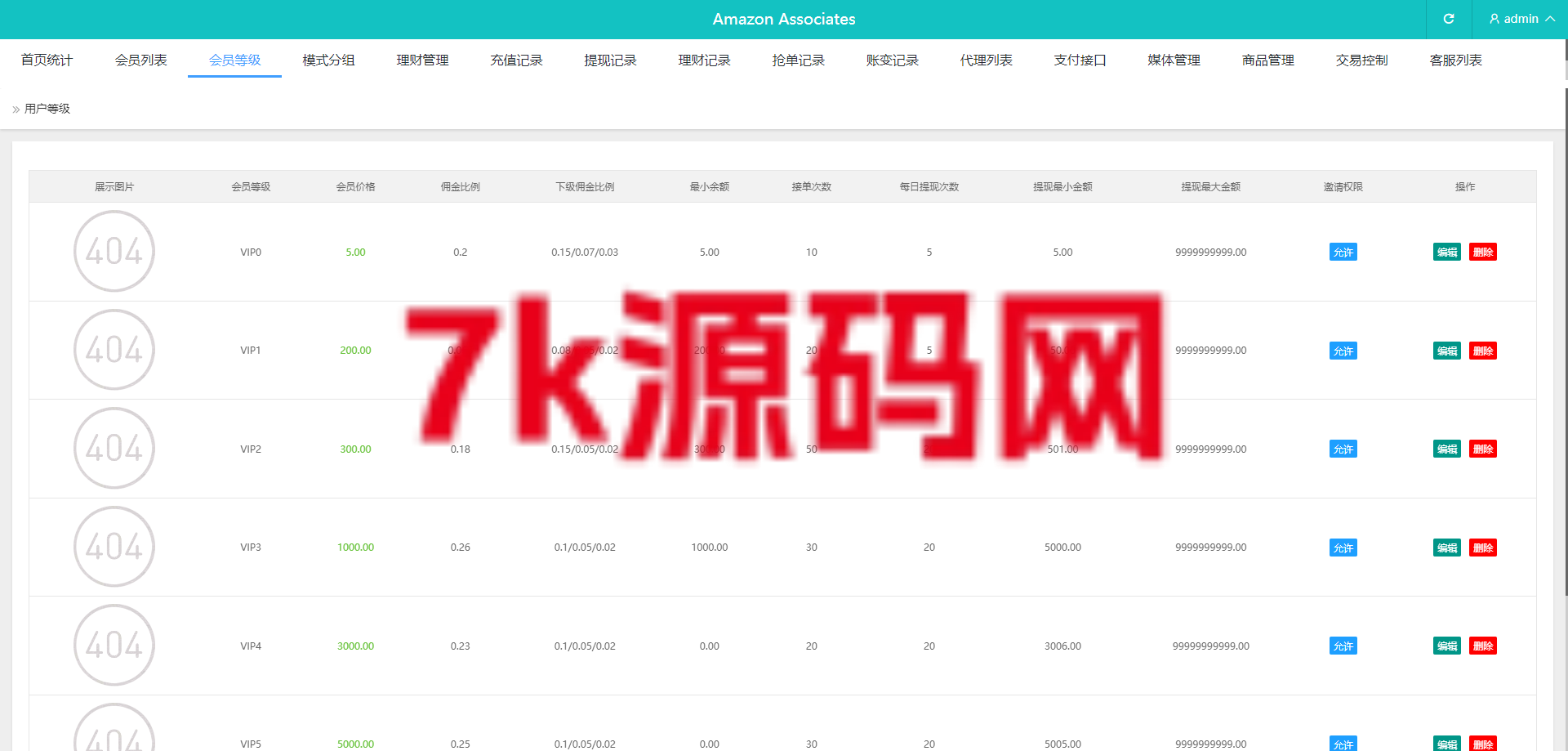Click VIP3 commission cell 0.26
Image resolution: width=1568 pixels, height=751 pixels.
(x=461, y=548)
